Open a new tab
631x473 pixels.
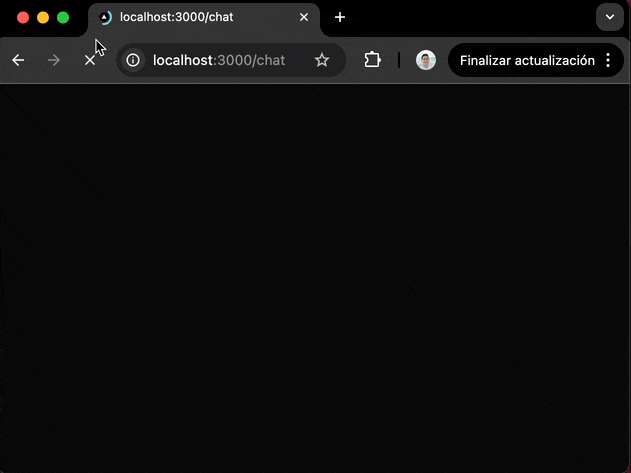click(340, 17)
